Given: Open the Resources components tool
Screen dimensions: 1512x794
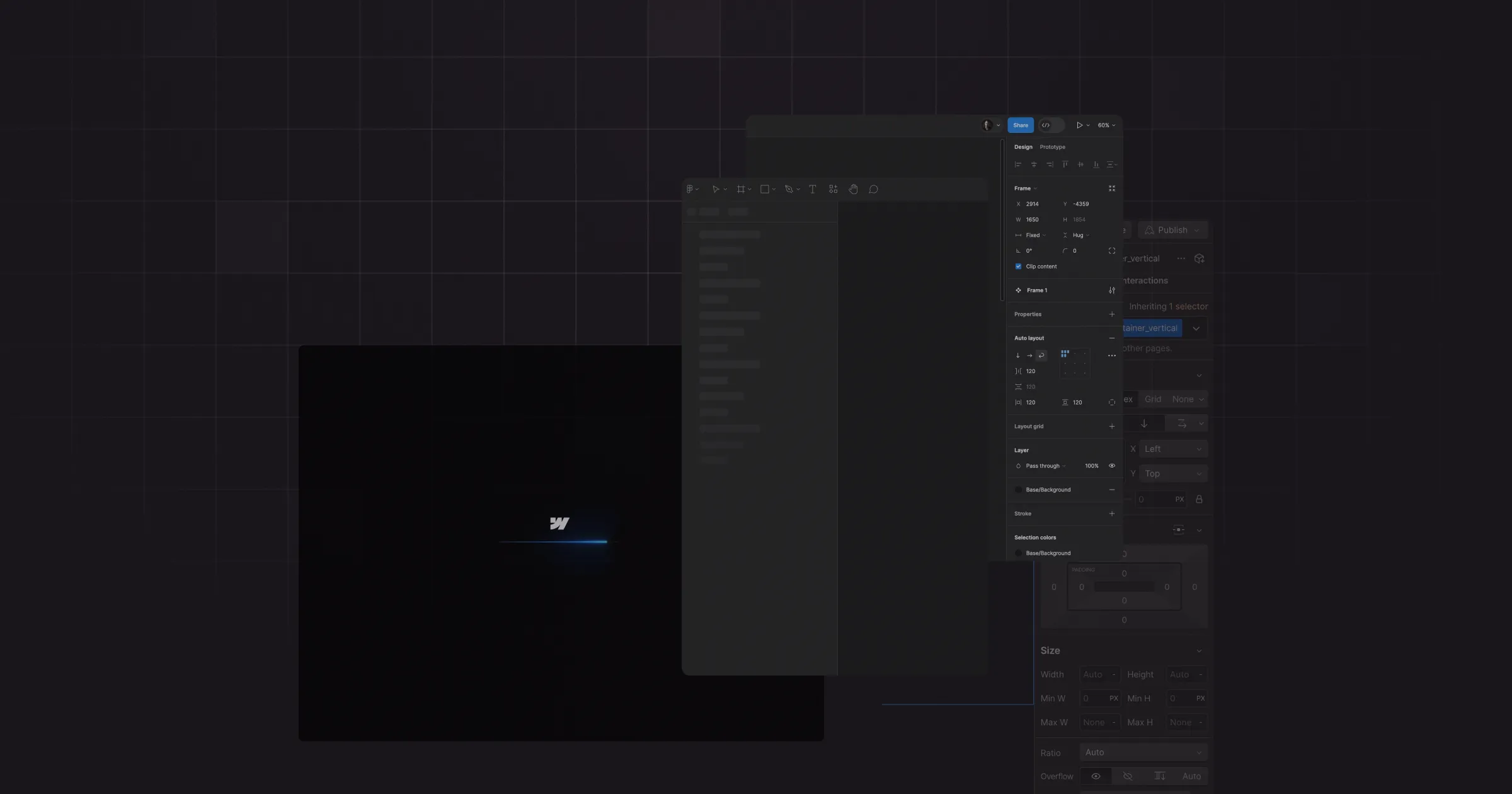Looking at the screenshot, I should coord(833,189).
